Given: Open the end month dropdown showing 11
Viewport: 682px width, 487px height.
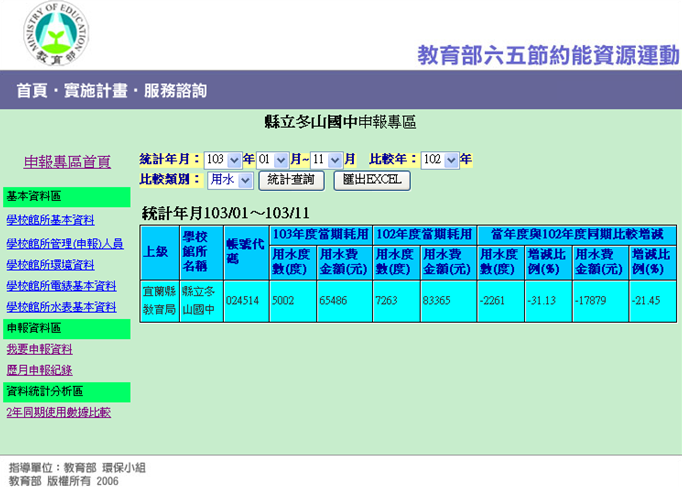Looking at the screenshot, I should [326, 160].
